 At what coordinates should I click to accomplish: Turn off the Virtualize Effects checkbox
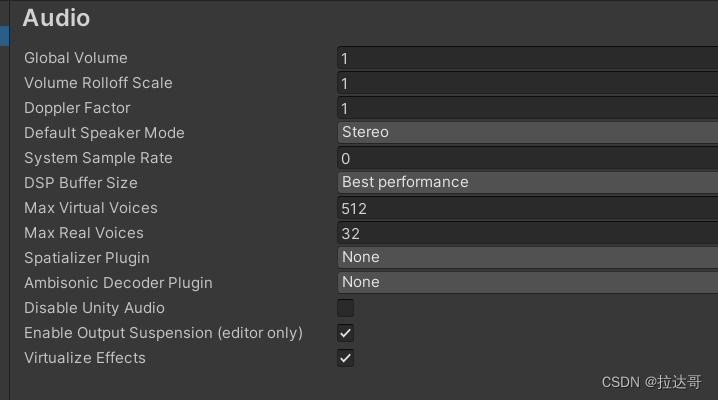(x=345, y=358)
